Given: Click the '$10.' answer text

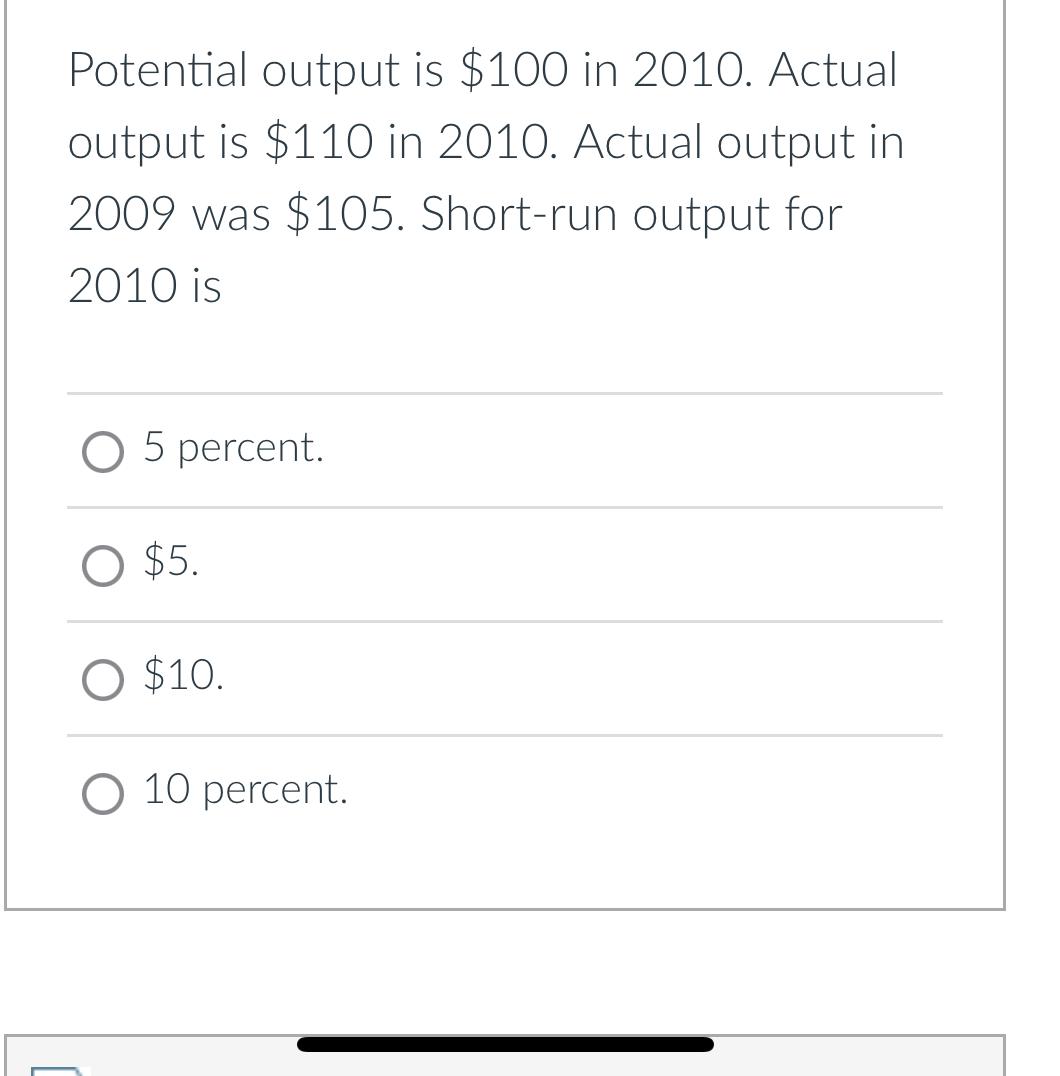Looking at the screenshot, I should (x=183, y=677).
